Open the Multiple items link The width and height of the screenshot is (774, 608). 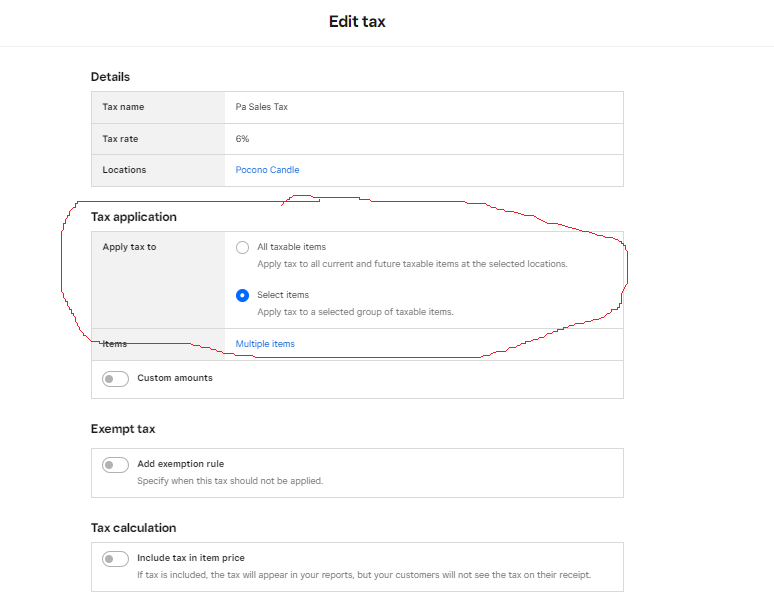pyautogui.click(x=265, y=344)
